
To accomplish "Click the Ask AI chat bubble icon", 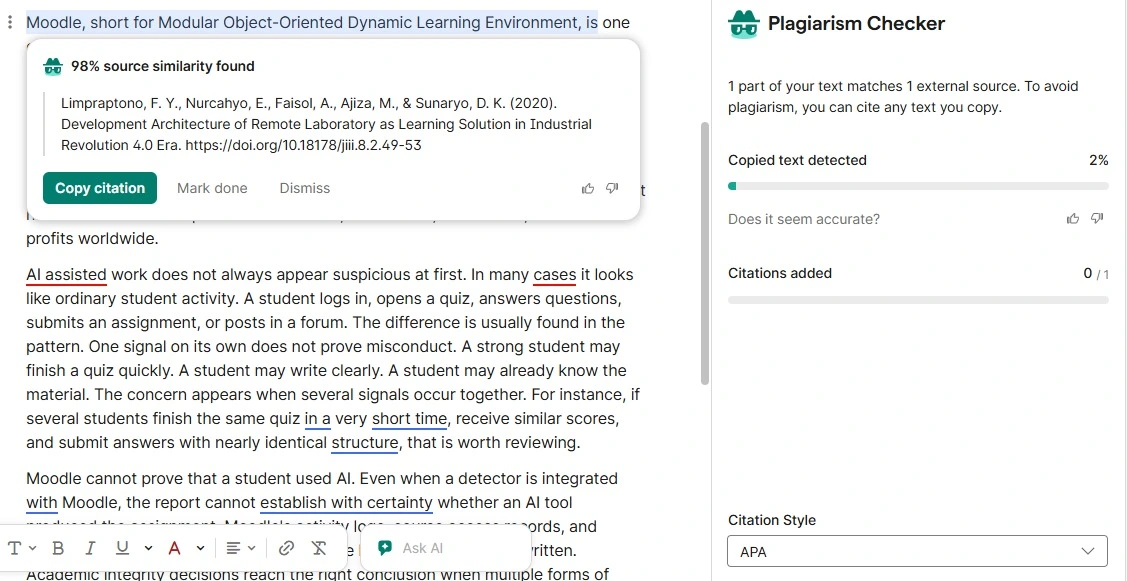I will pos(385,549).
